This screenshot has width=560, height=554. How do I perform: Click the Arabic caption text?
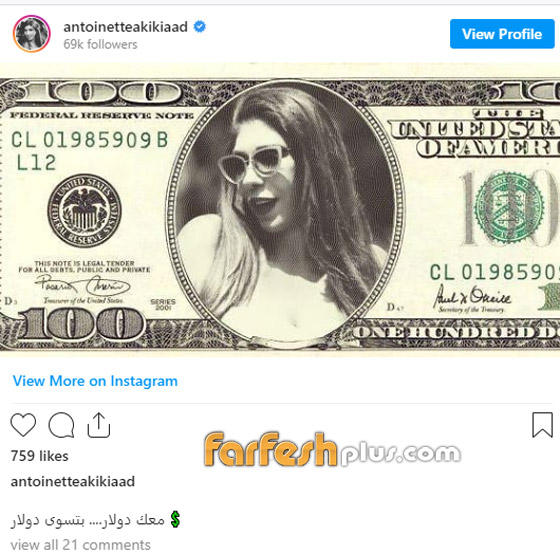point(88,520)
